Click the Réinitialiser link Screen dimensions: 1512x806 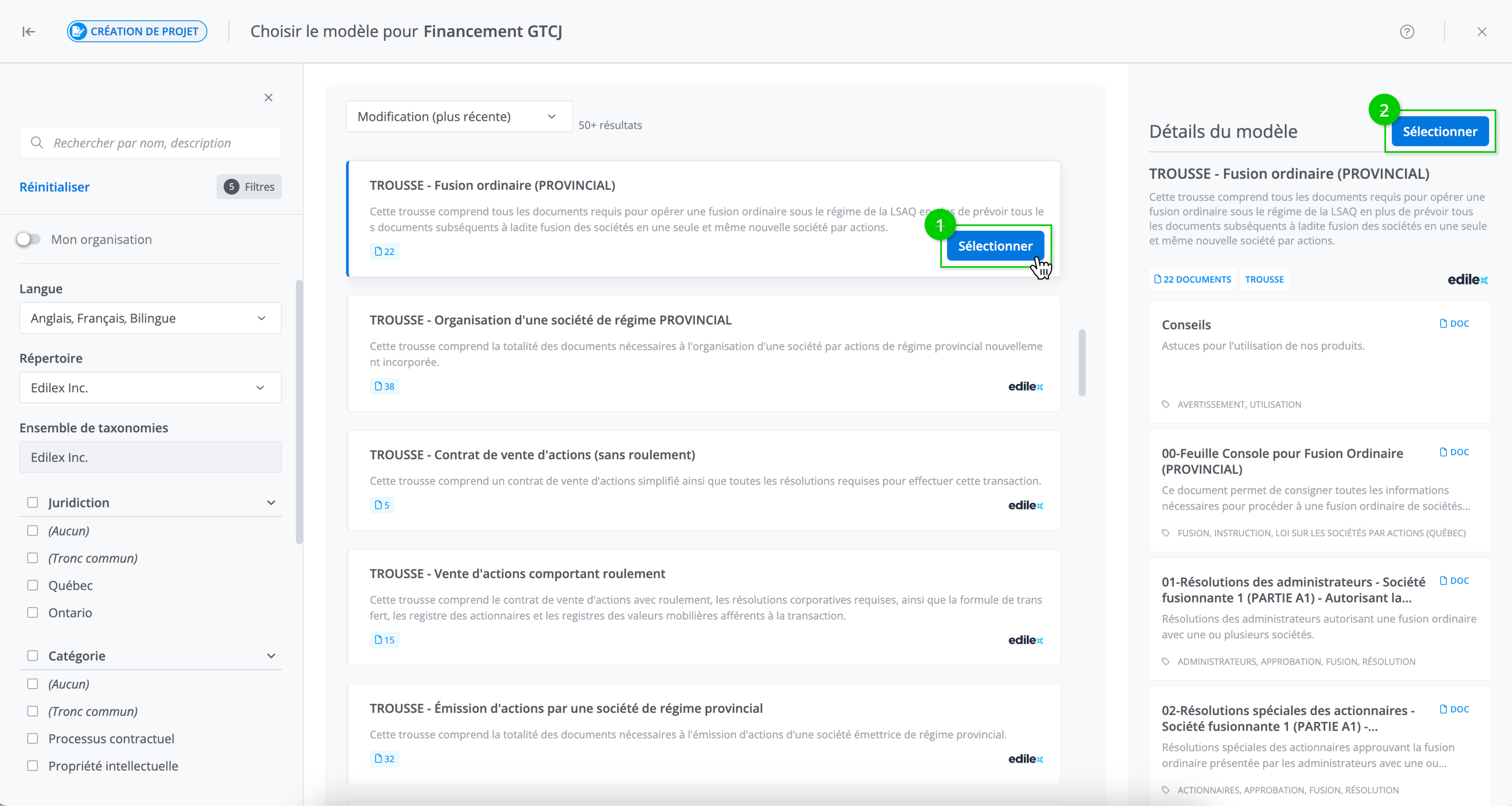click(55, 187)
